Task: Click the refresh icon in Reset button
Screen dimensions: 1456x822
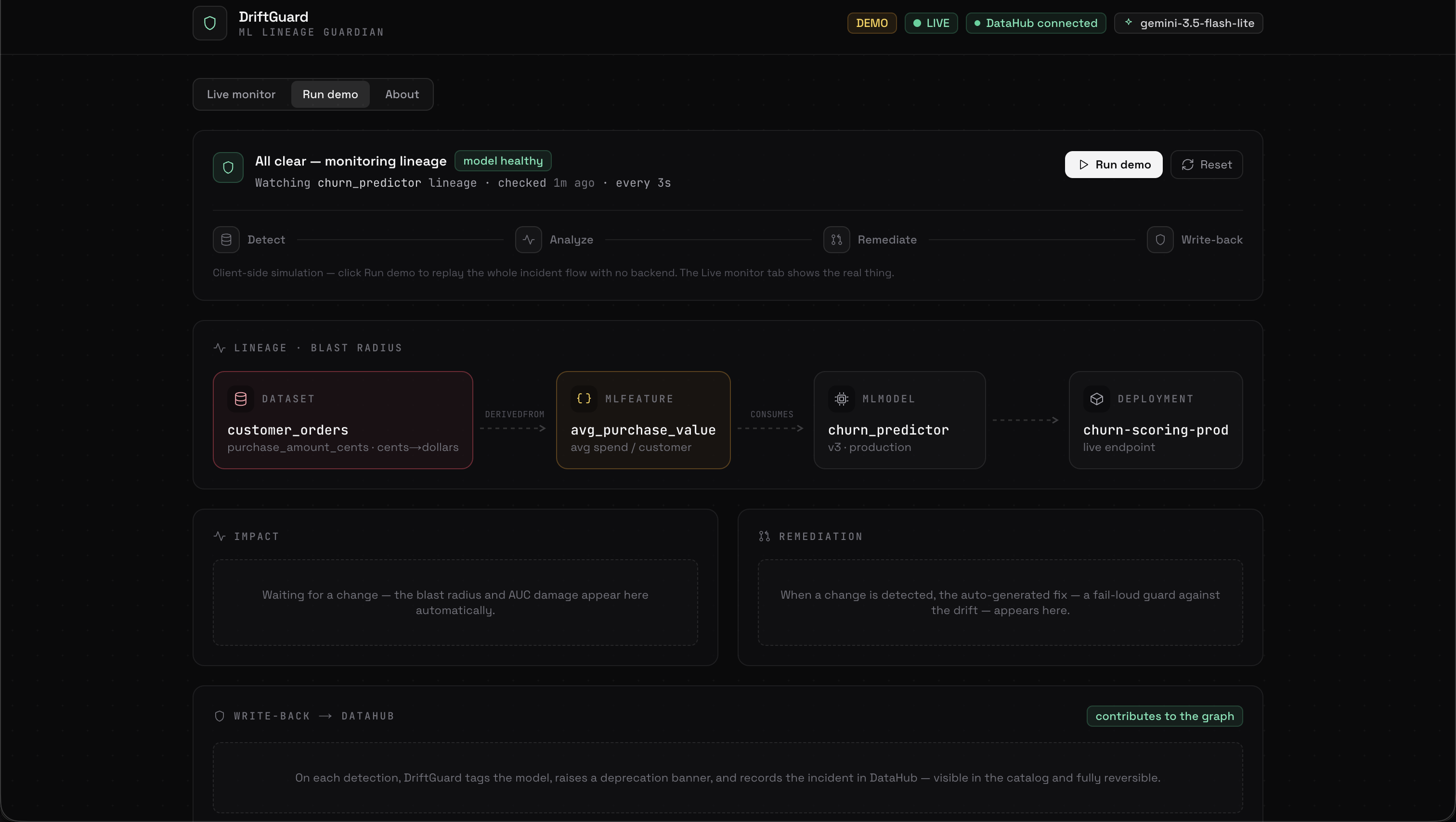Action: pos(1187,165)
